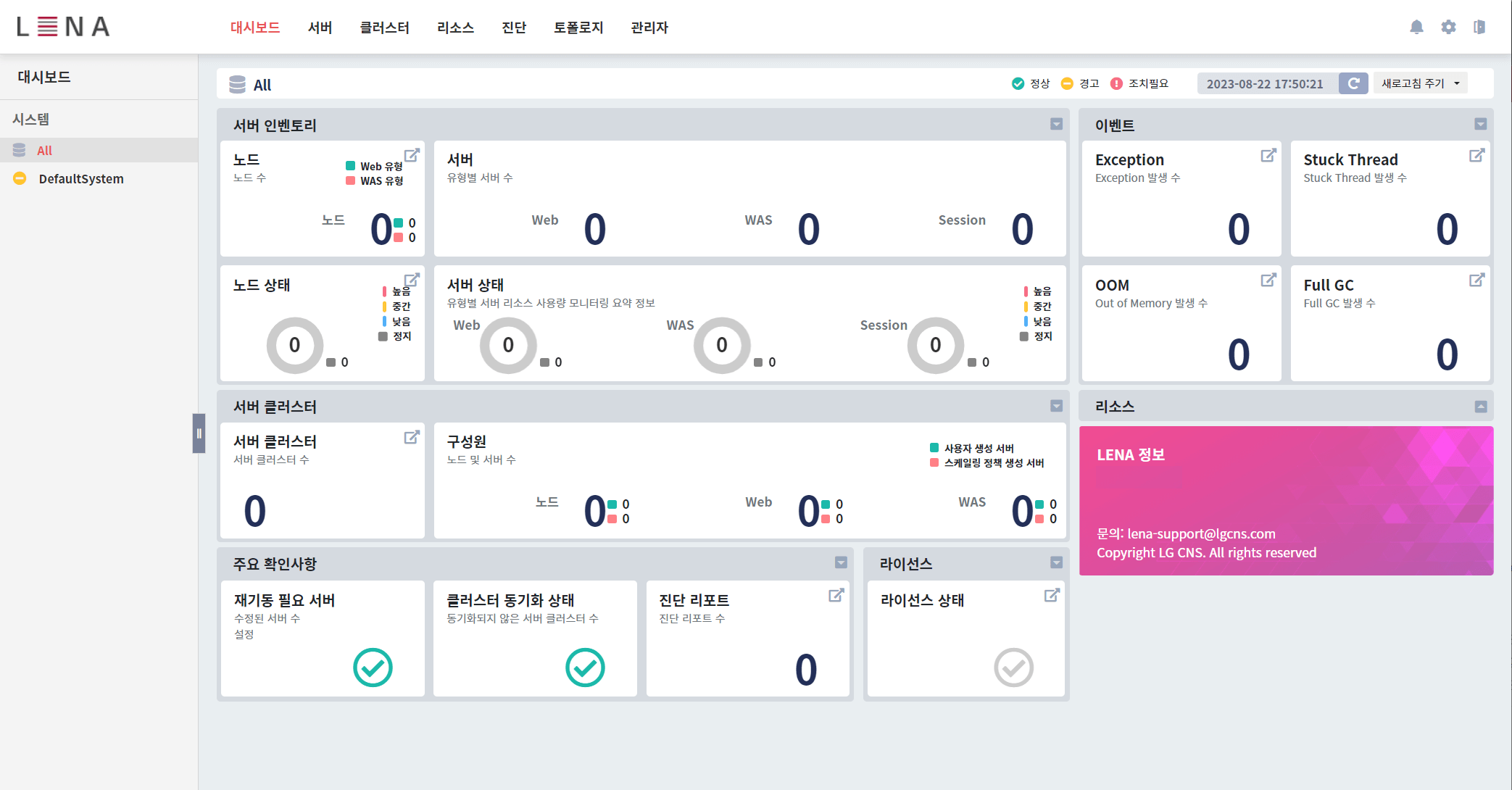The image size is (1512, 790).
Task: Collapse the 서버 클러스터 panel
Action: (x=1056, y=406)
